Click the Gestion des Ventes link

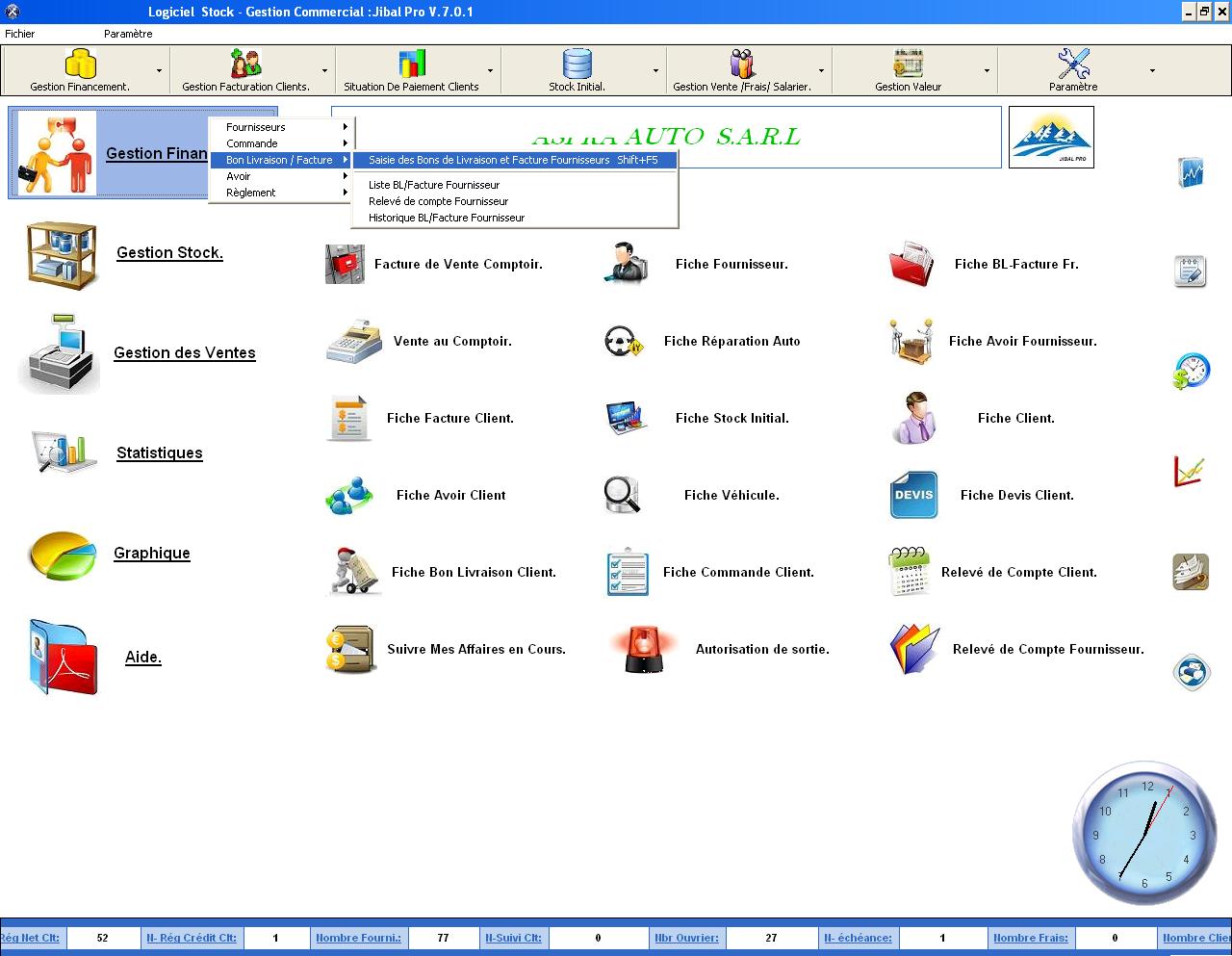185,353
